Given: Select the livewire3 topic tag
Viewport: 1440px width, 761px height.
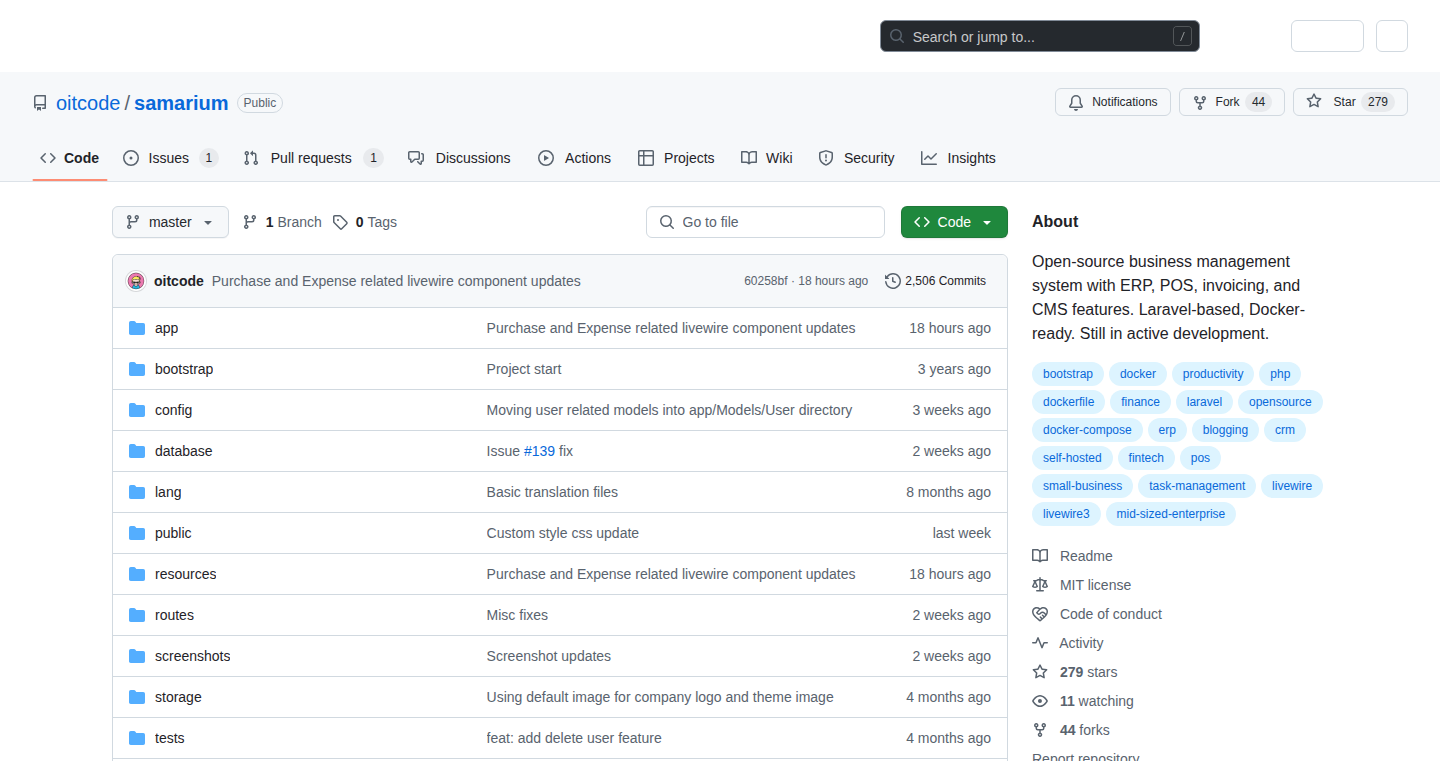Looking at the screenshot, I should pyautogui.click(x=1066, y=514).
